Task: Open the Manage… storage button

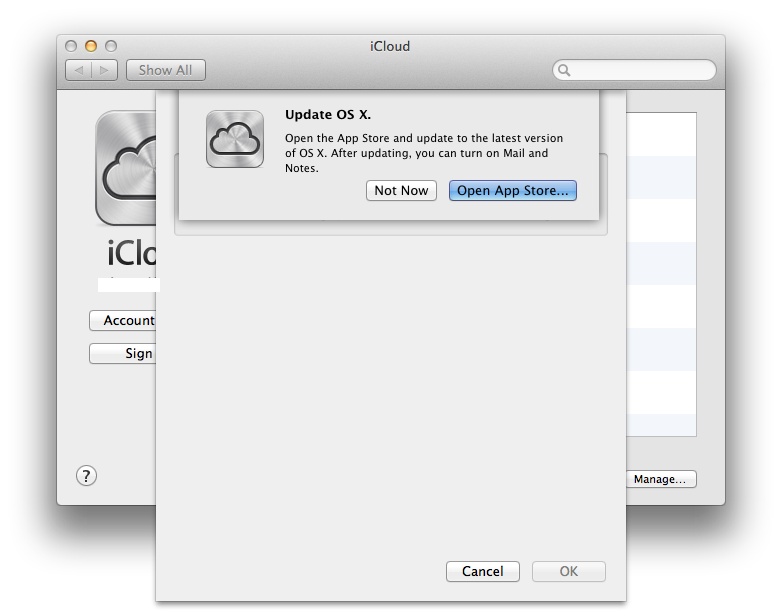Action: point(661,479)
